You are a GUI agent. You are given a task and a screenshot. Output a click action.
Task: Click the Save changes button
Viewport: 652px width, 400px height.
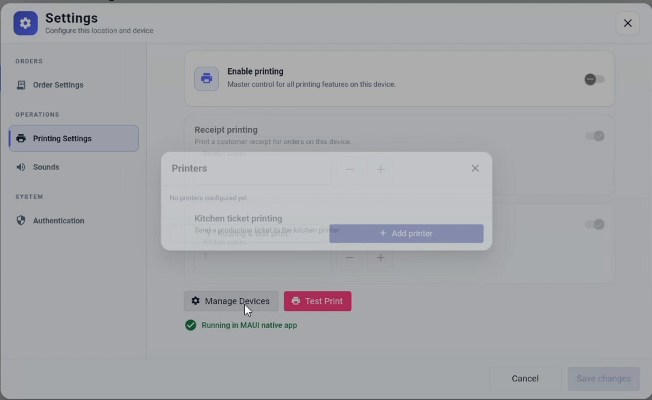point(604,379)
